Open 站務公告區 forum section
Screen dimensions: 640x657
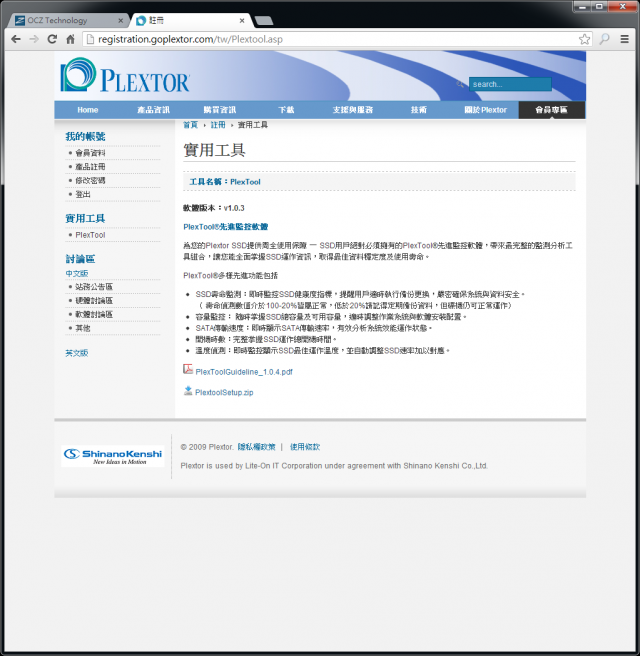(x=94, y=287)
